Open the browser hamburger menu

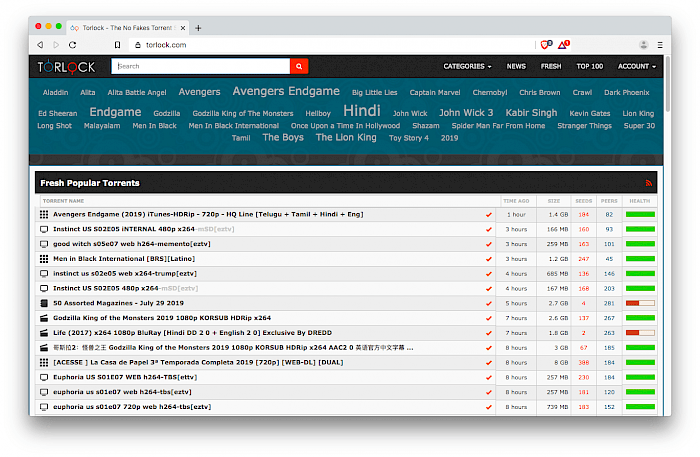[x=660, y=45]
